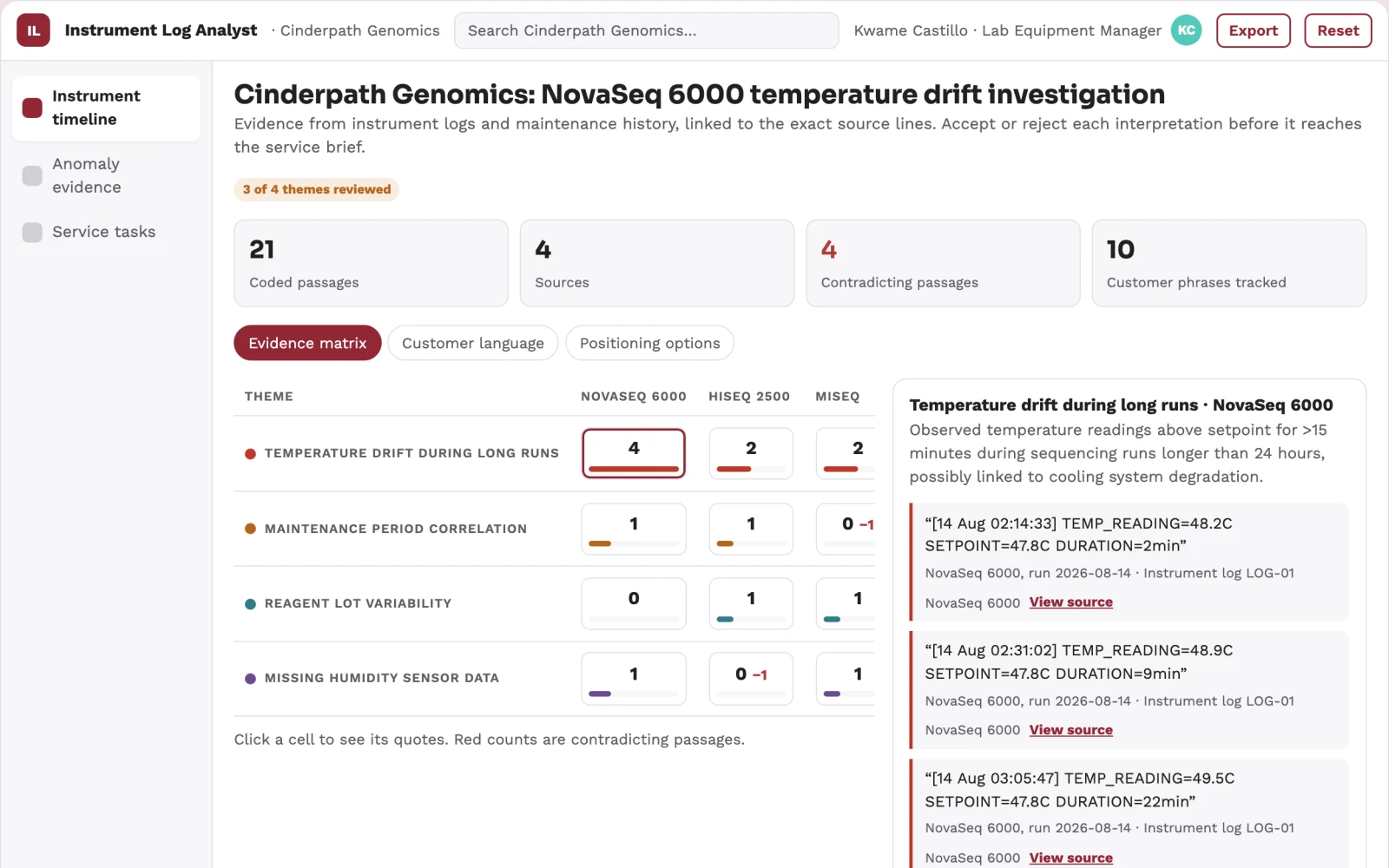Select Temperature drift NovaSeq 6000 cell
This screenshot has height=868, width=1389.
click(x=634, y=453)
